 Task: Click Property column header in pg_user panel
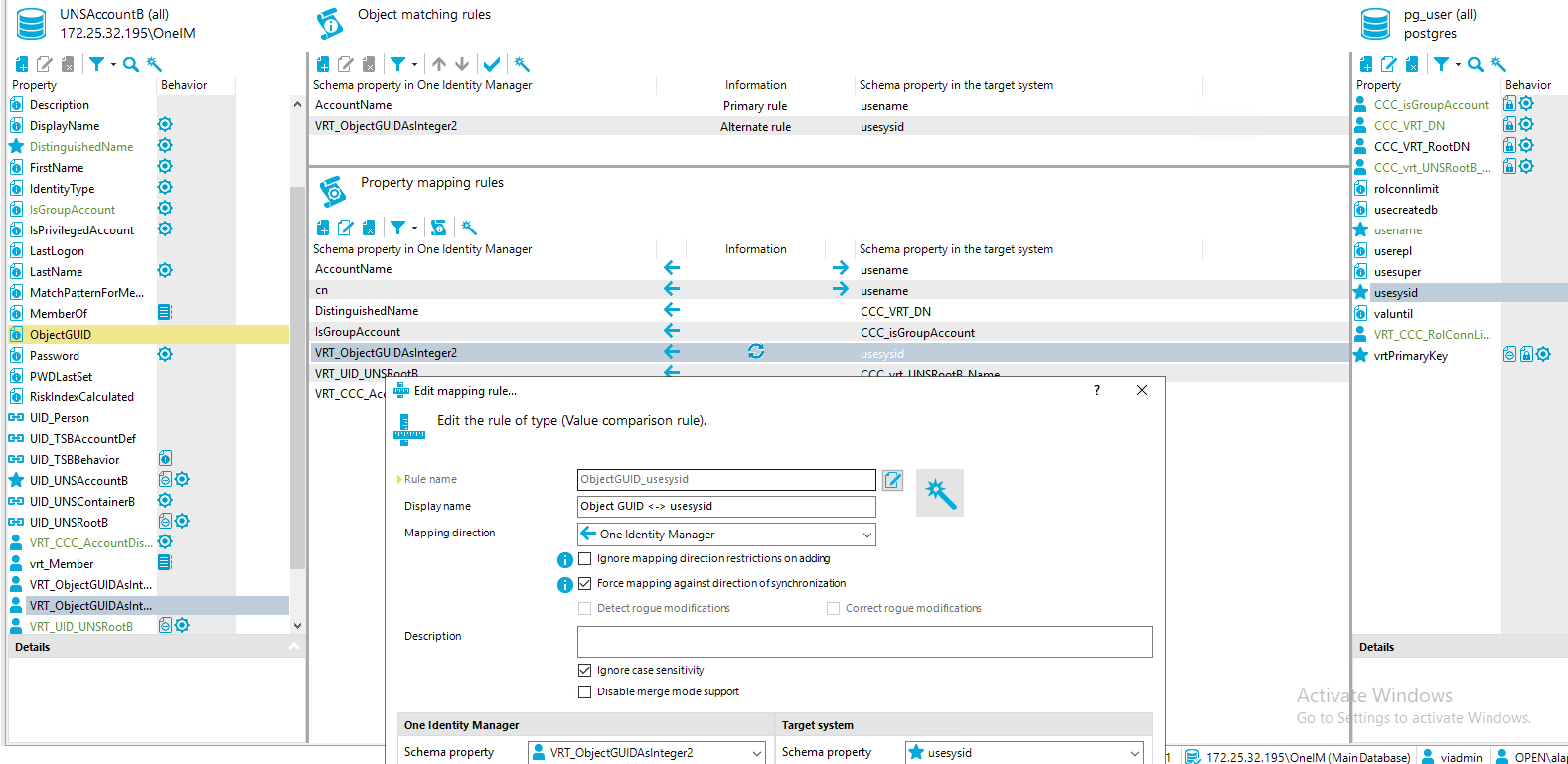pos(1378,85)
